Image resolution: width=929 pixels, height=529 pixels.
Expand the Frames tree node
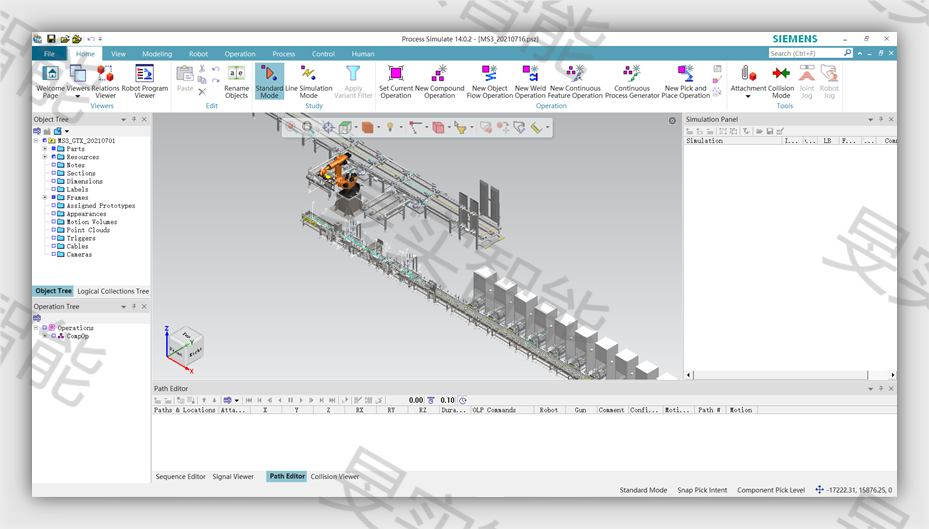[44, 198]
